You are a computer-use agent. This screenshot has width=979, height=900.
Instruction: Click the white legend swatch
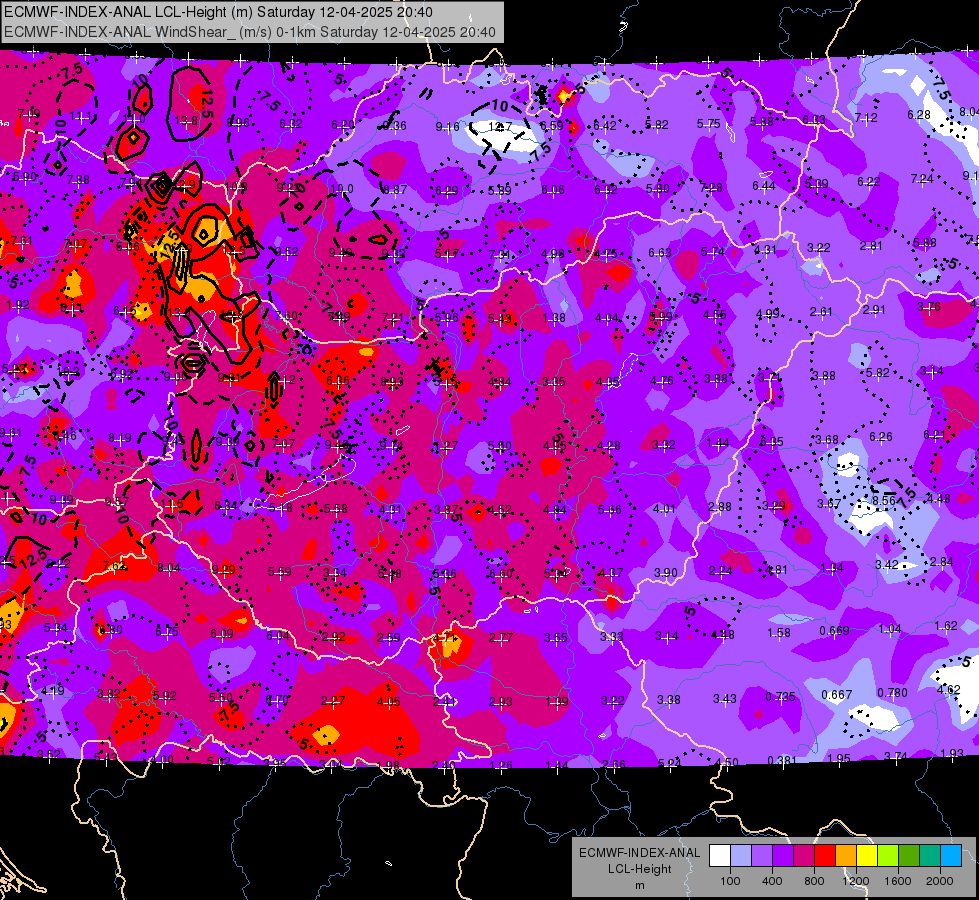(x=720, y=855)
